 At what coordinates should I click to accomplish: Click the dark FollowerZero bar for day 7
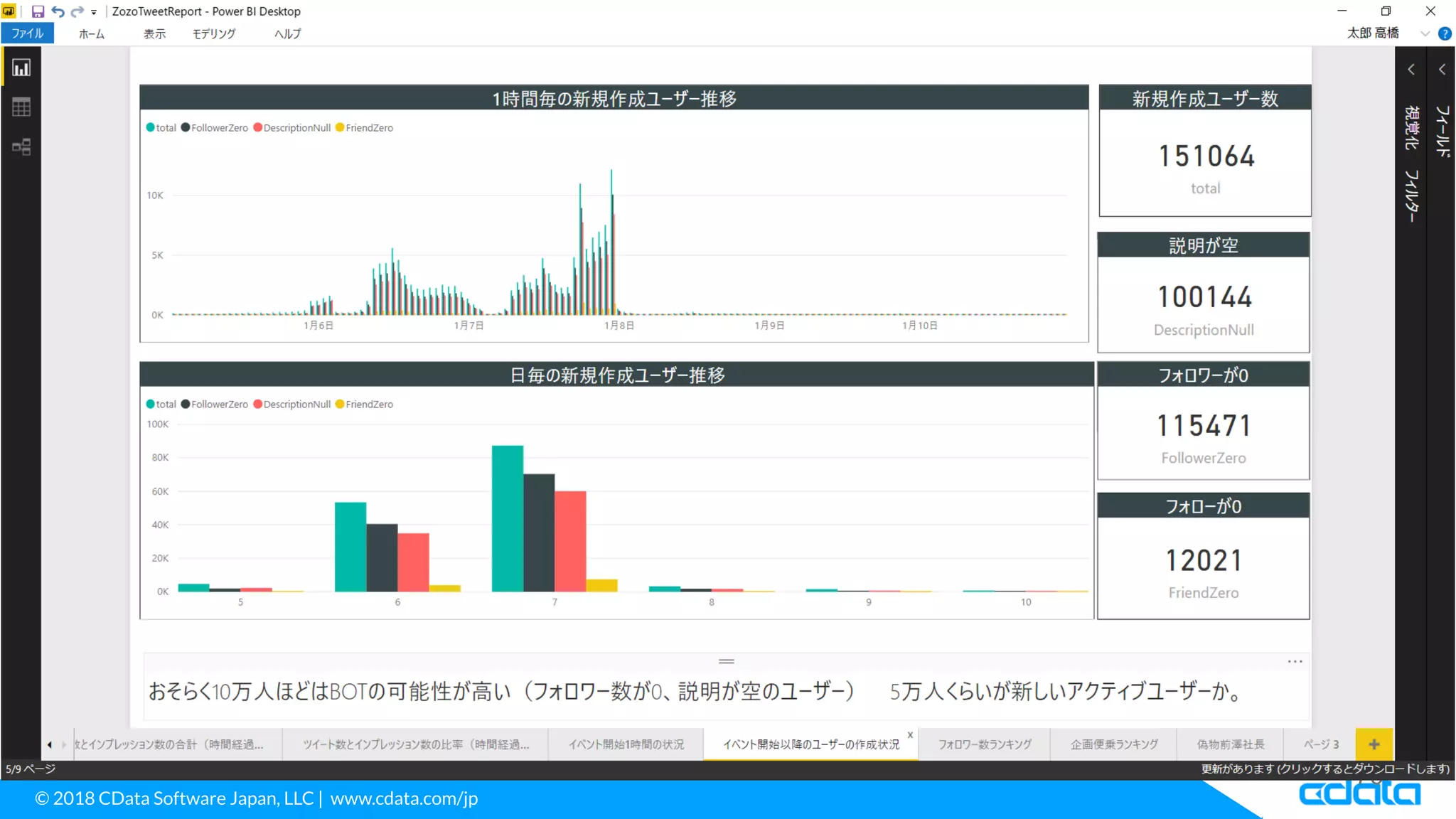coord(539,532)
